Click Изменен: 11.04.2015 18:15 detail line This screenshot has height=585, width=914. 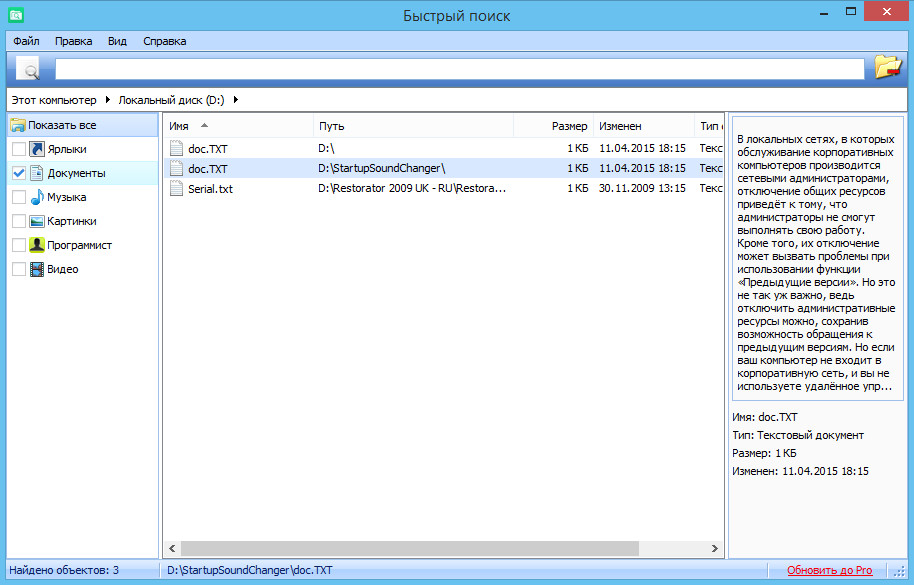(x=800, y=471)
